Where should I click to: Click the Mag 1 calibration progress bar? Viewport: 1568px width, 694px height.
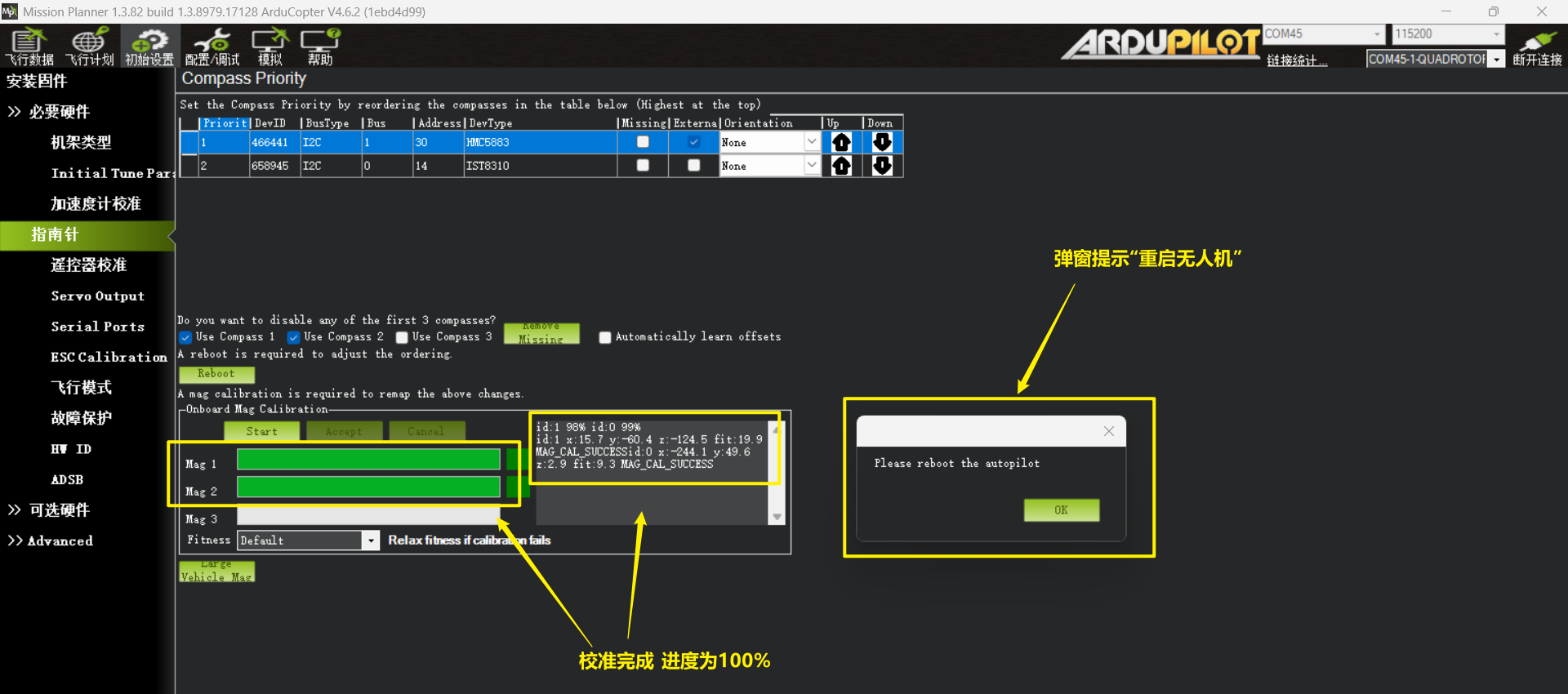click(368, 460)
